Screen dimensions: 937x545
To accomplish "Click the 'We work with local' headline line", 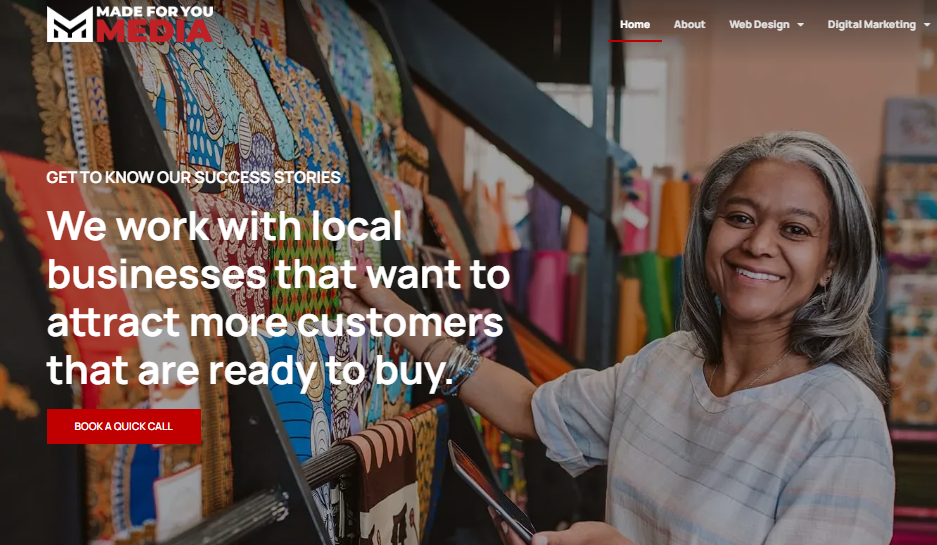I will (224, 226).
